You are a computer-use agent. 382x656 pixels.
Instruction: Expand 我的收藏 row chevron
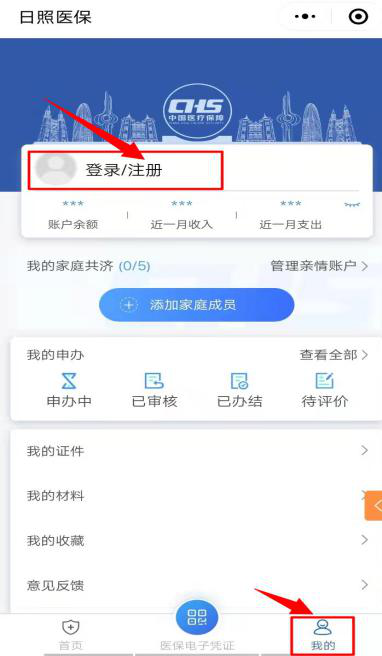364,540
